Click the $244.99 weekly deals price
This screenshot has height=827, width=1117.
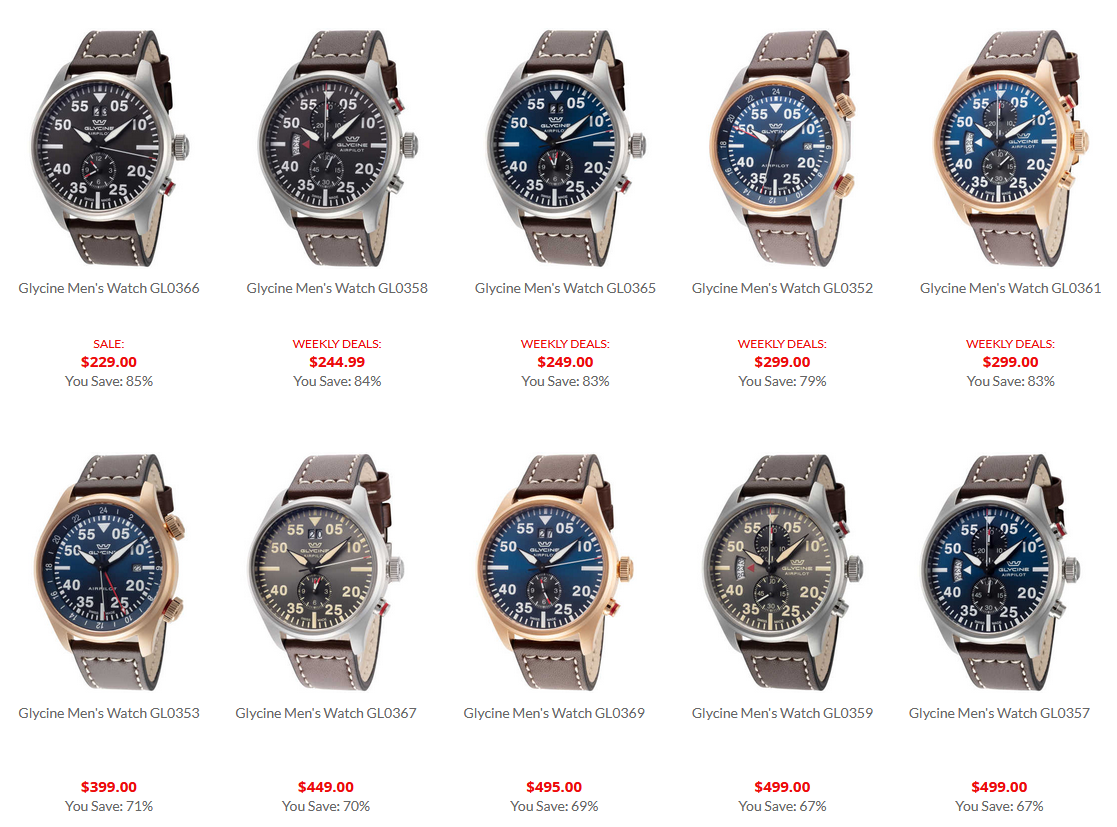click(x=337, y=362)
